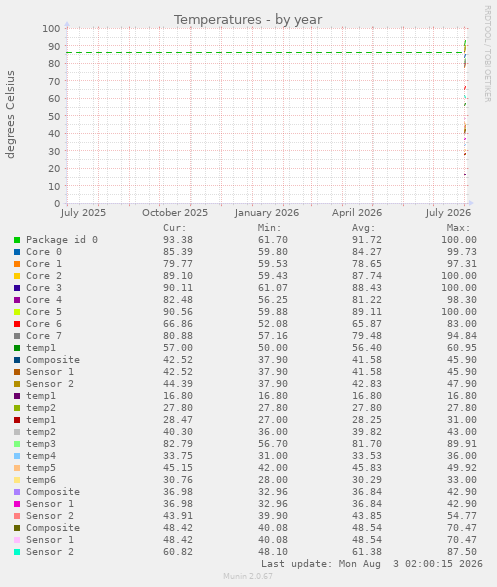Click the 54.77 maximum value
497x587 pixels.
[462, 515]
